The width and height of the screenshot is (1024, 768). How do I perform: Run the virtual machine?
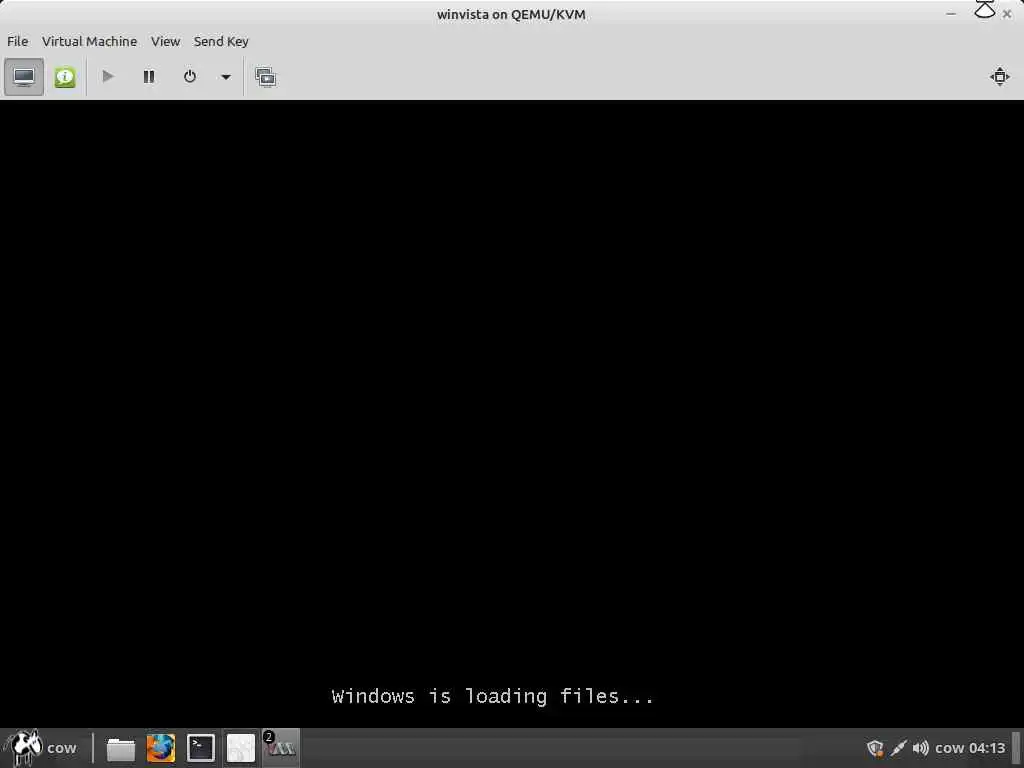pos(108,77)
